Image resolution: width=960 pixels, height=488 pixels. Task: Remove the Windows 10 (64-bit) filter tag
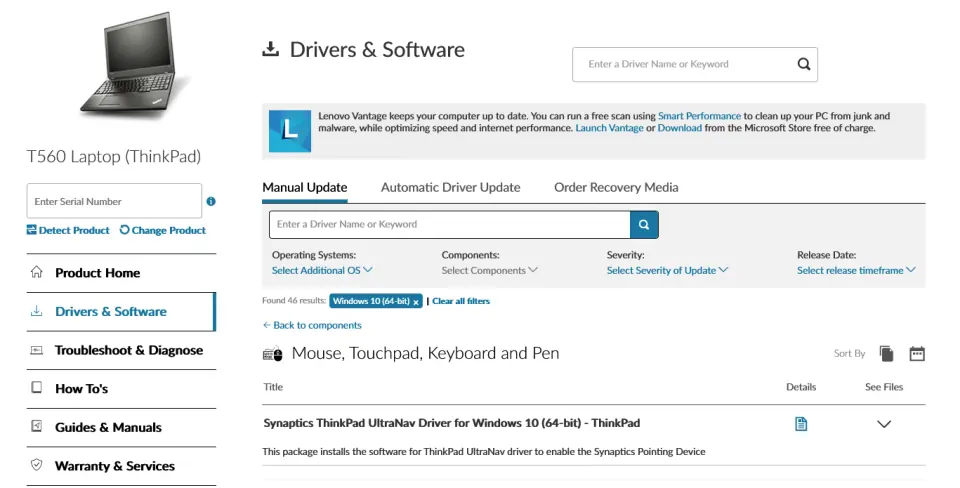tap(416, 302)
